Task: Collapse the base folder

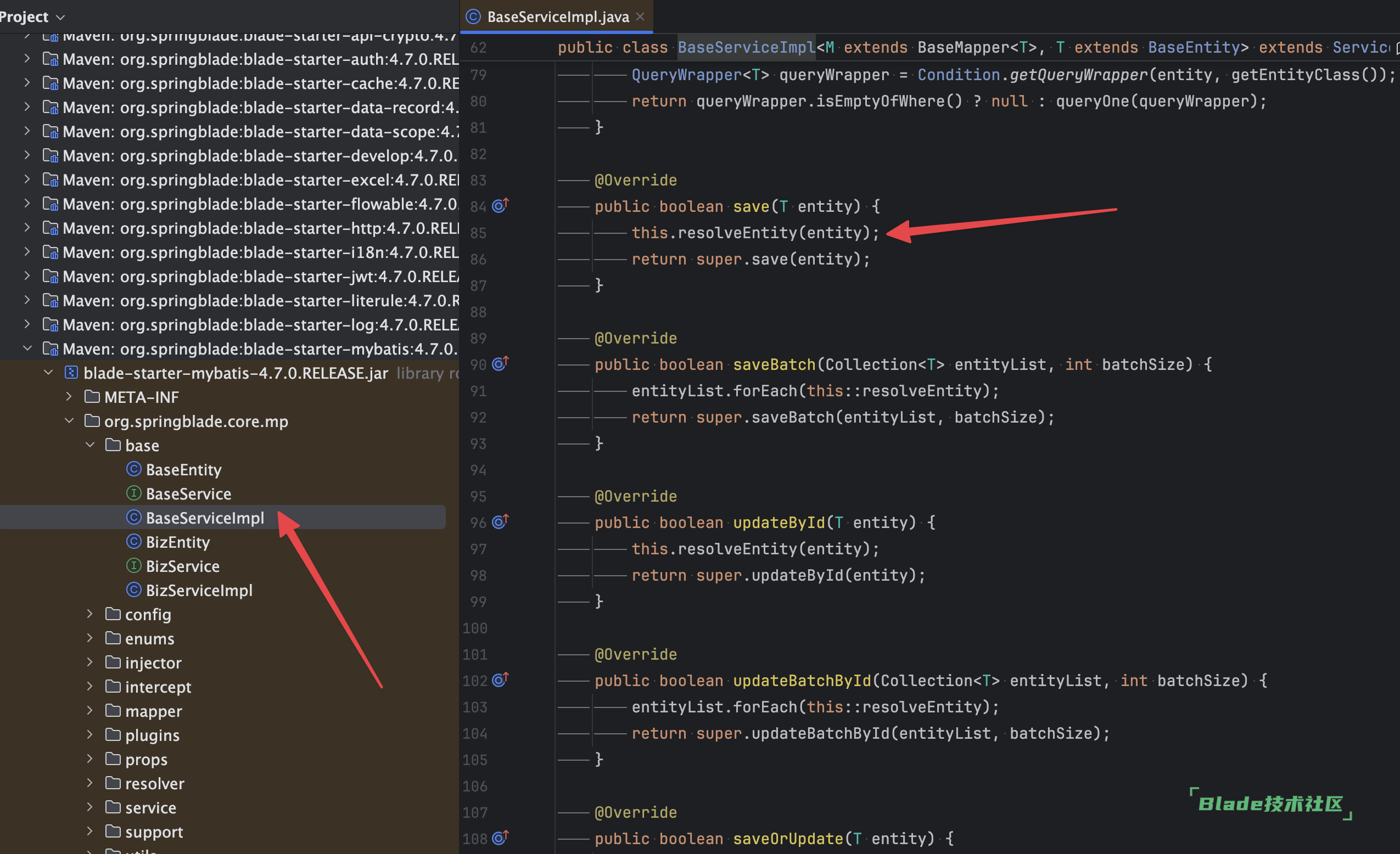Action: point(90,445)
